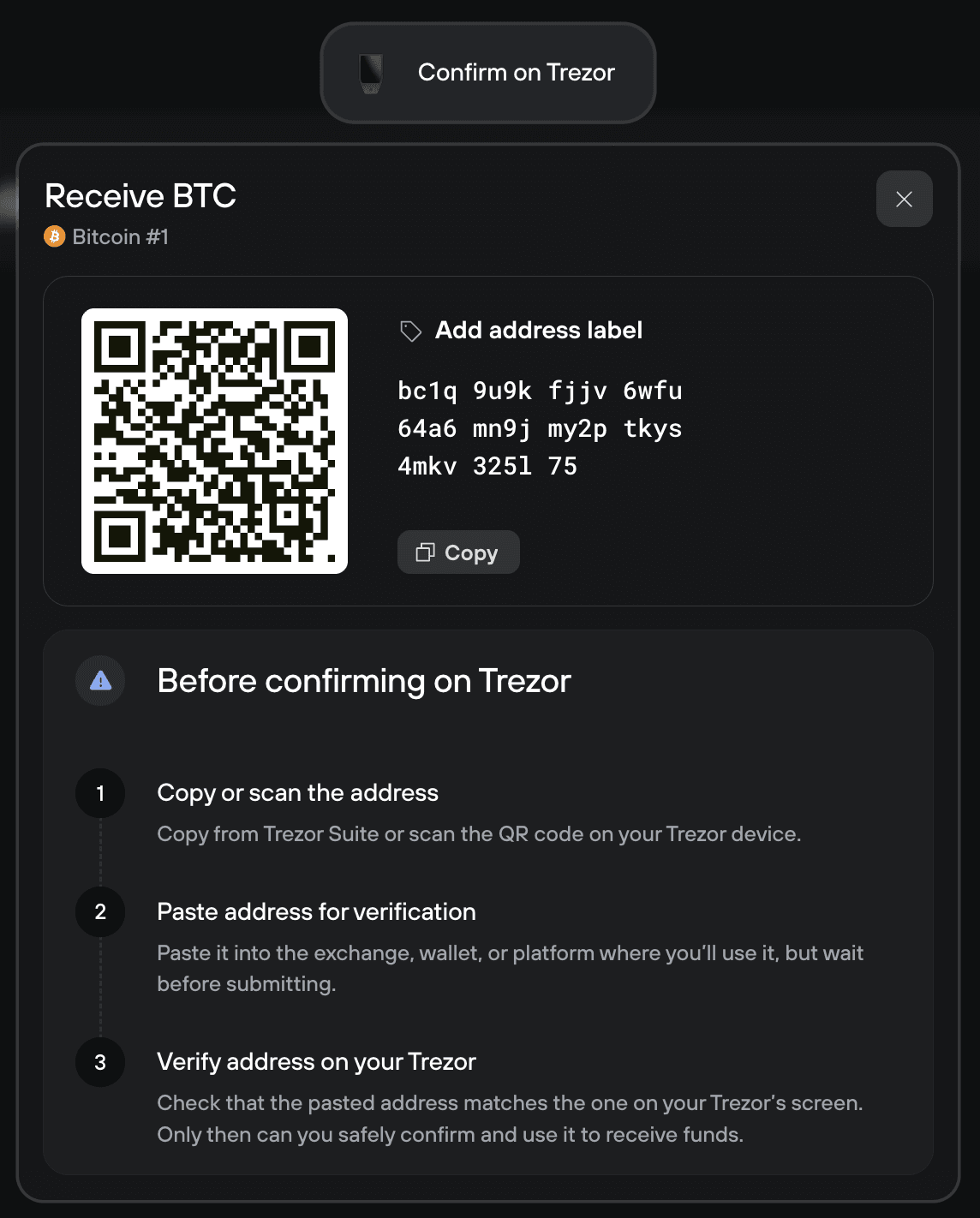Click the warning triangle icon
This screenshot has width=980, height=1218.
coord(99,681)
